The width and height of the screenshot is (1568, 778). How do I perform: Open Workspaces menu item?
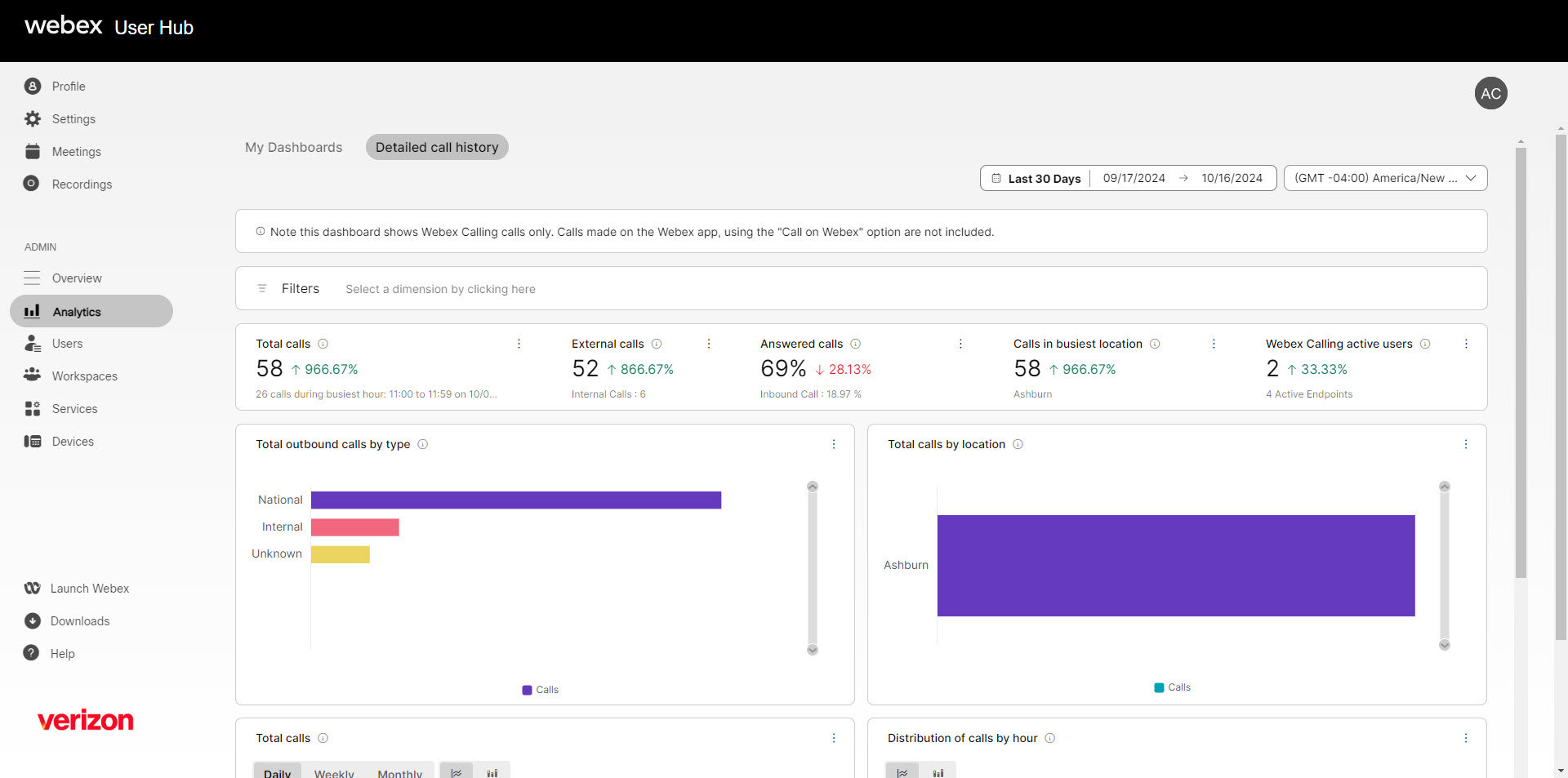[x=85, y=376]
